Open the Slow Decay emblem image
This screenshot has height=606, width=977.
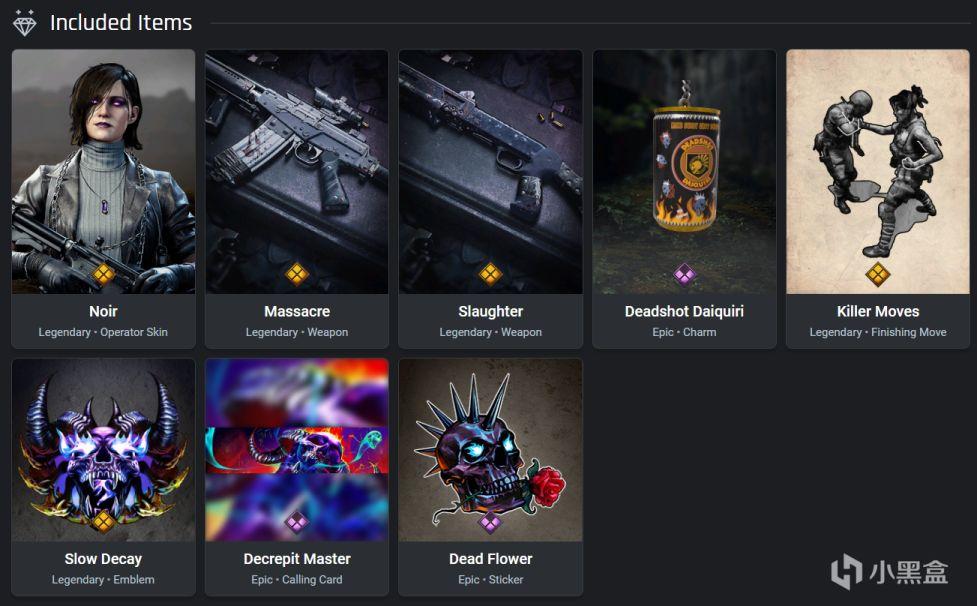pos(103,450)
